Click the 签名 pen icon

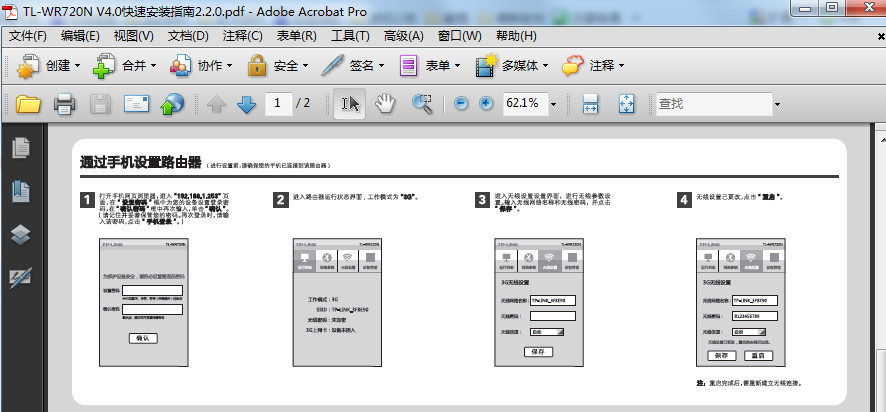tap(332, 66)
